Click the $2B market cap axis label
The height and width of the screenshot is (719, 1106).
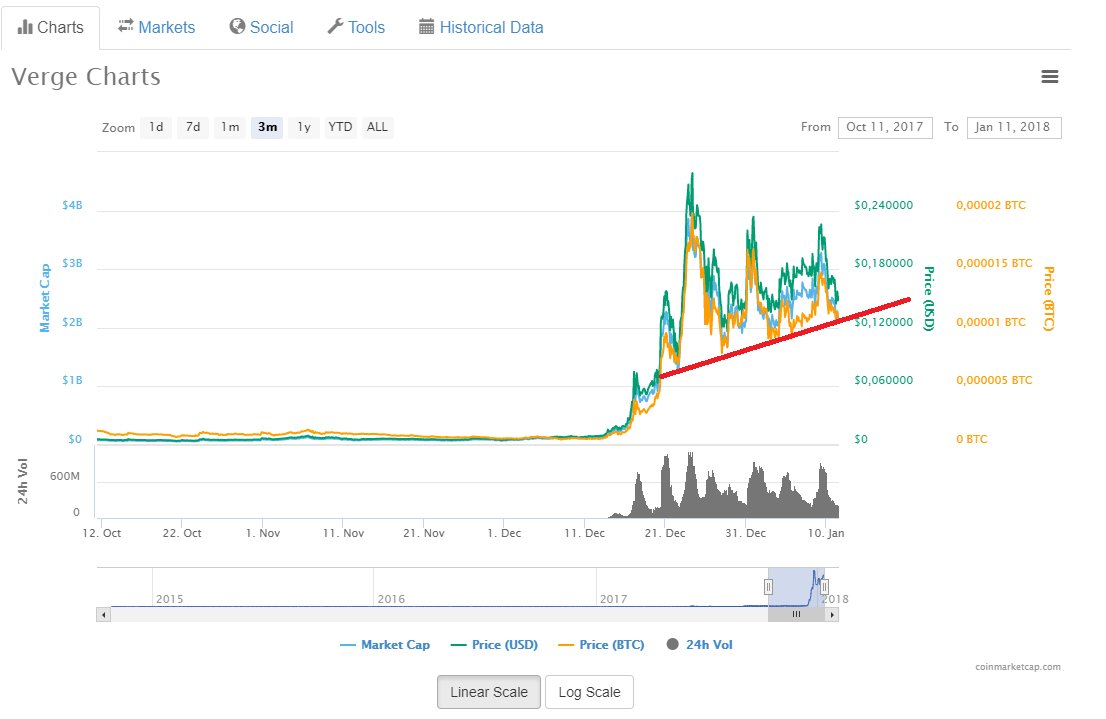pos(72,322)
